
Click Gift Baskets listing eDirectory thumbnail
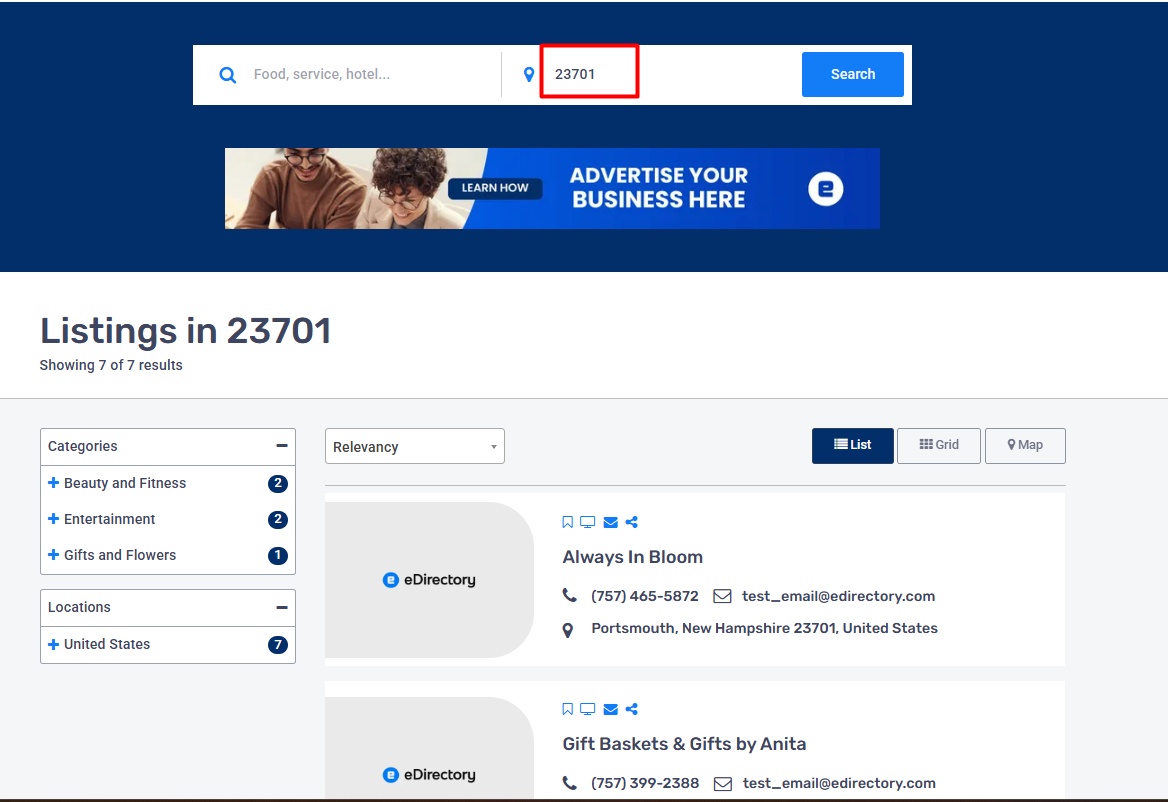[x=429, y=748]
